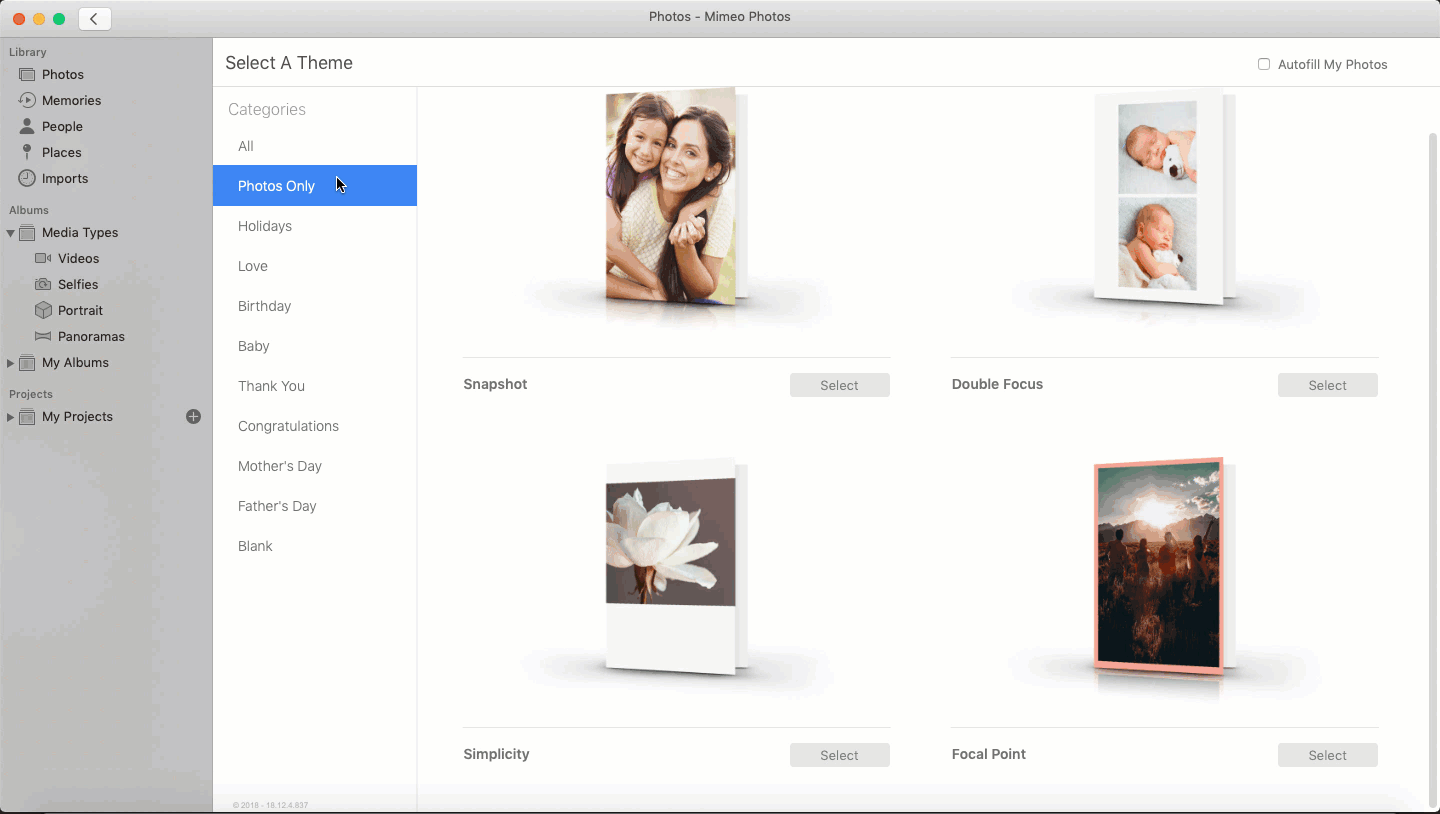Expand the My Projects disclosure triangle
This screenshot has width=1440, height=814.
(x=10, y=417)
